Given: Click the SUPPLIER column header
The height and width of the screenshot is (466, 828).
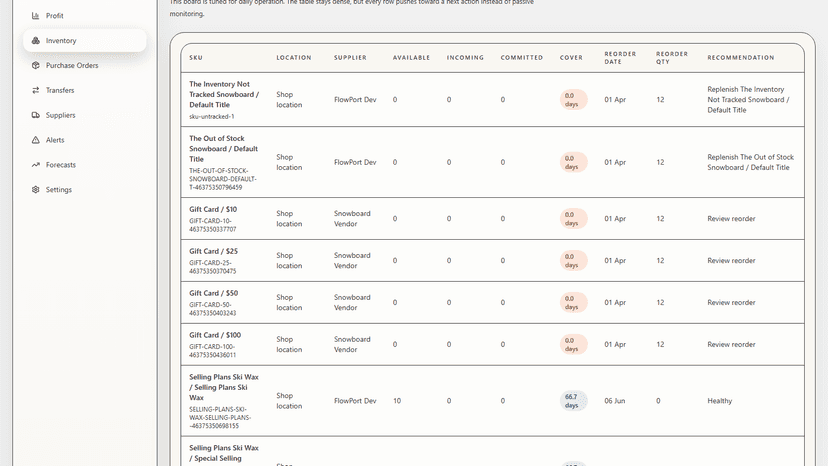Looking at the screenshot, I should 350,58.
